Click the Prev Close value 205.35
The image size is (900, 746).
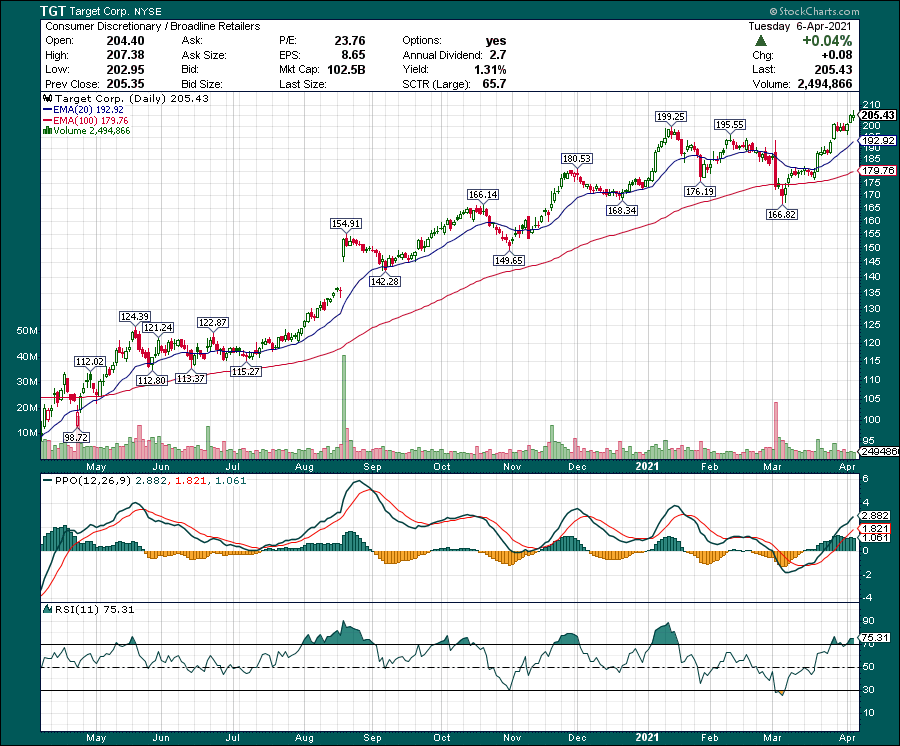point(126,84)
